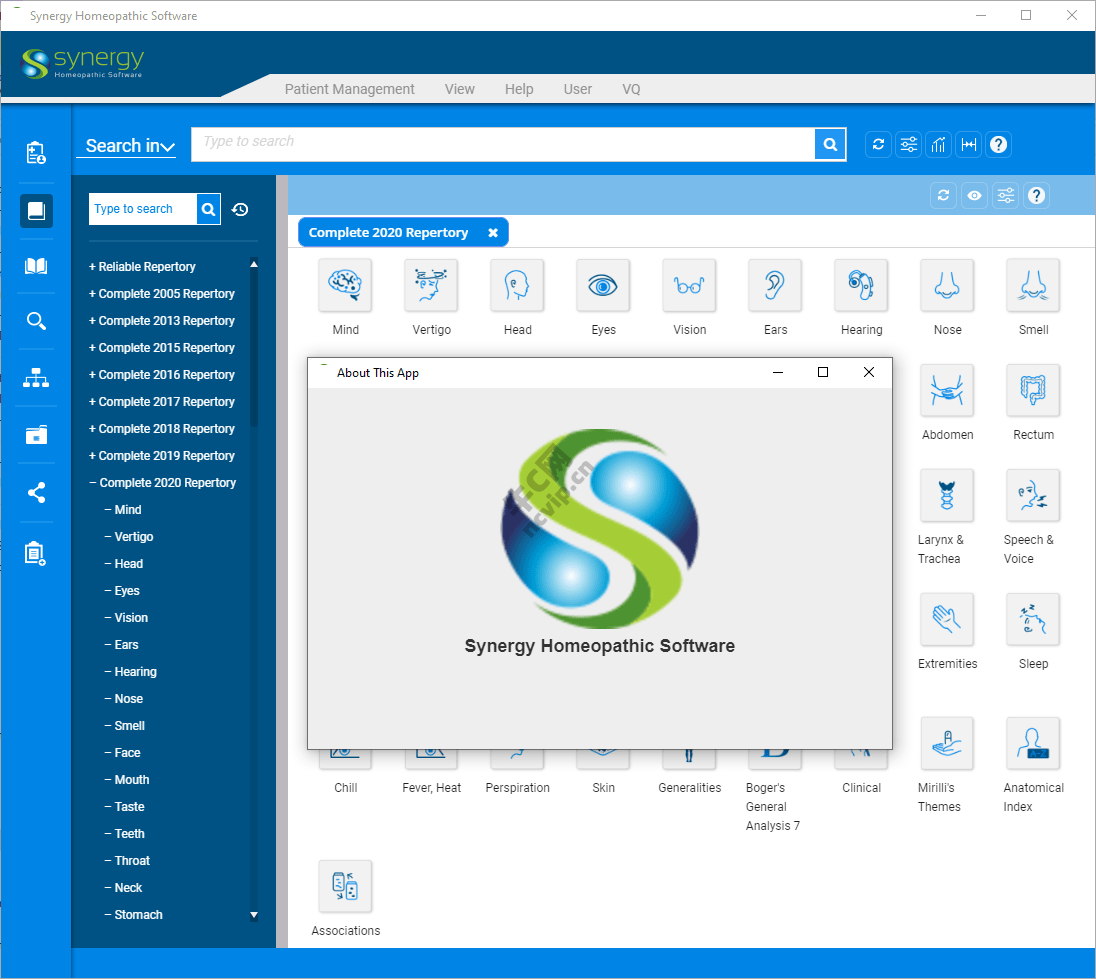Open the hierarchy tree sidebar icon

click(36, 378)
